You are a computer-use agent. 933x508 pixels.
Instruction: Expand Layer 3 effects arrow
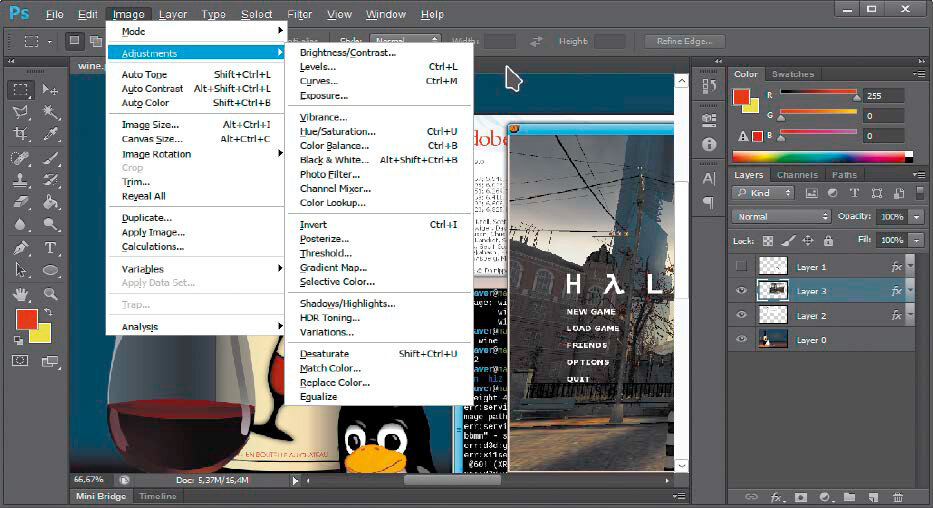click(x=910, y=291)
